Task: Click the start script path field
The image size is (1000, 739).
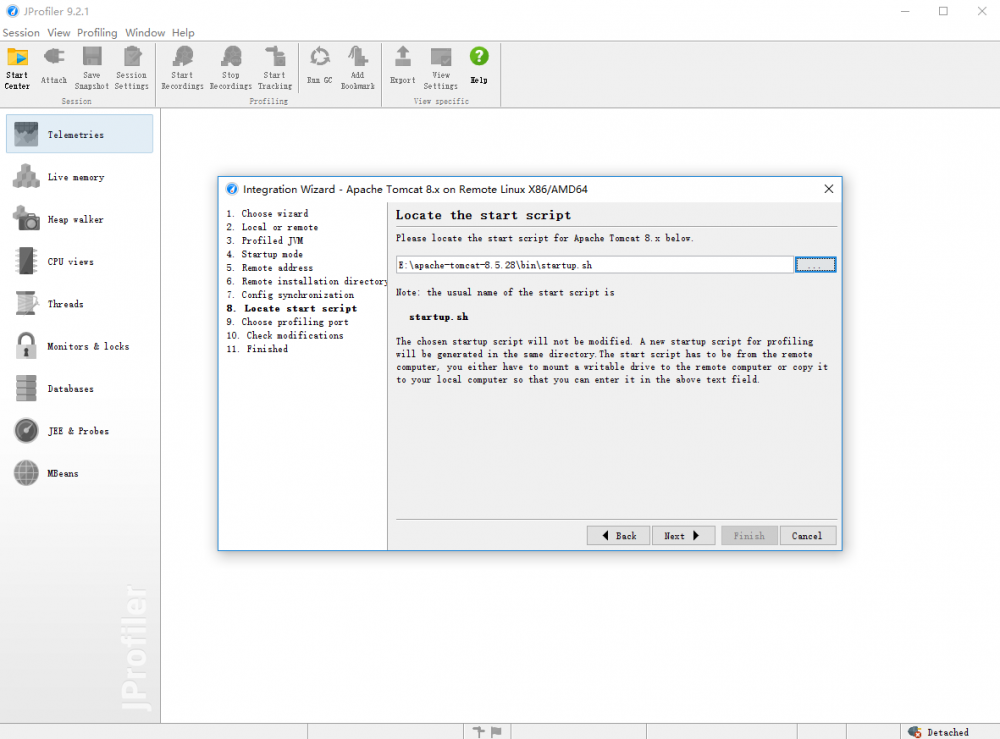Action: 594,265
